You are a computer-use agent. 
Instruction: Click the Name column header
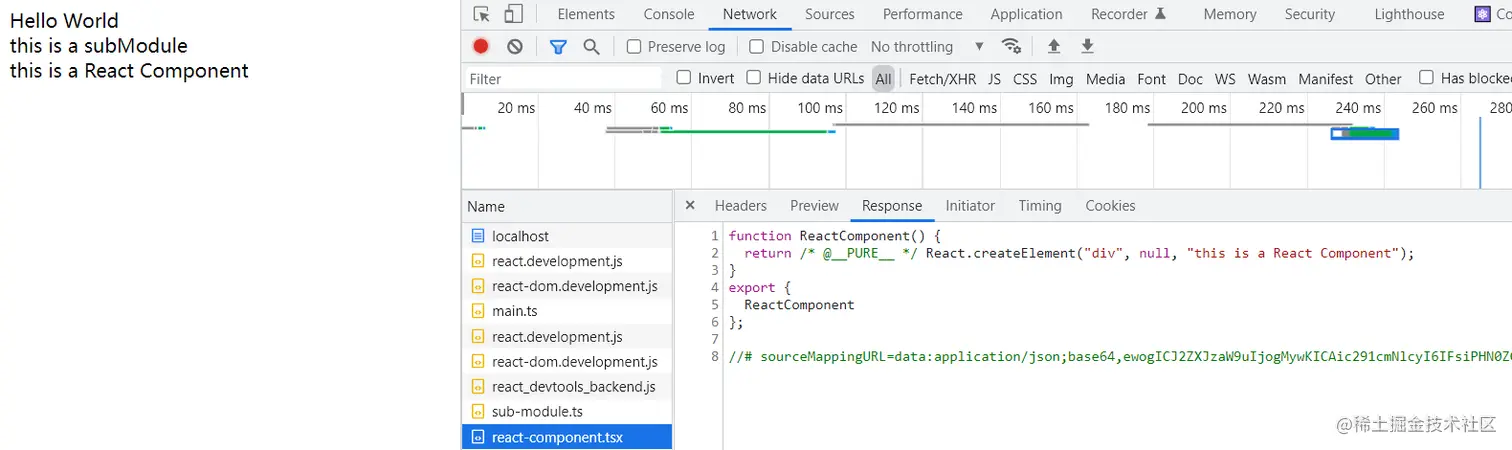click(x=567, y=206)
